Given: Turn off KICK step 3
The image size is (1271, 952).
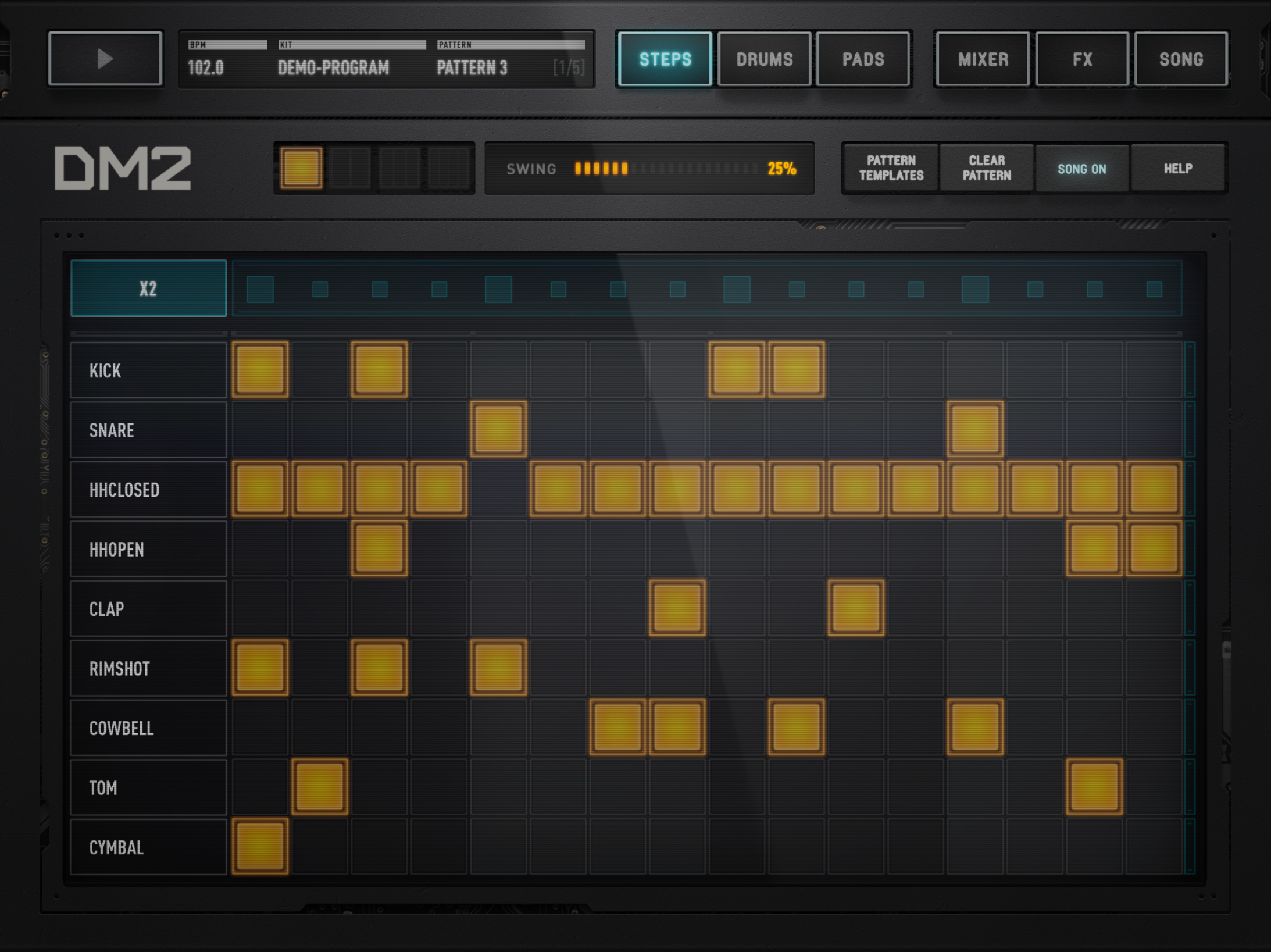Looking at the screenshot, I should tap(379, 370).
